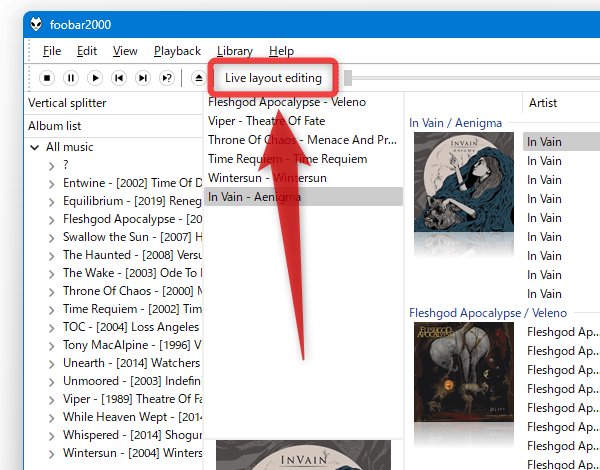Select playlist Wintersun - Wintersun

303,178
